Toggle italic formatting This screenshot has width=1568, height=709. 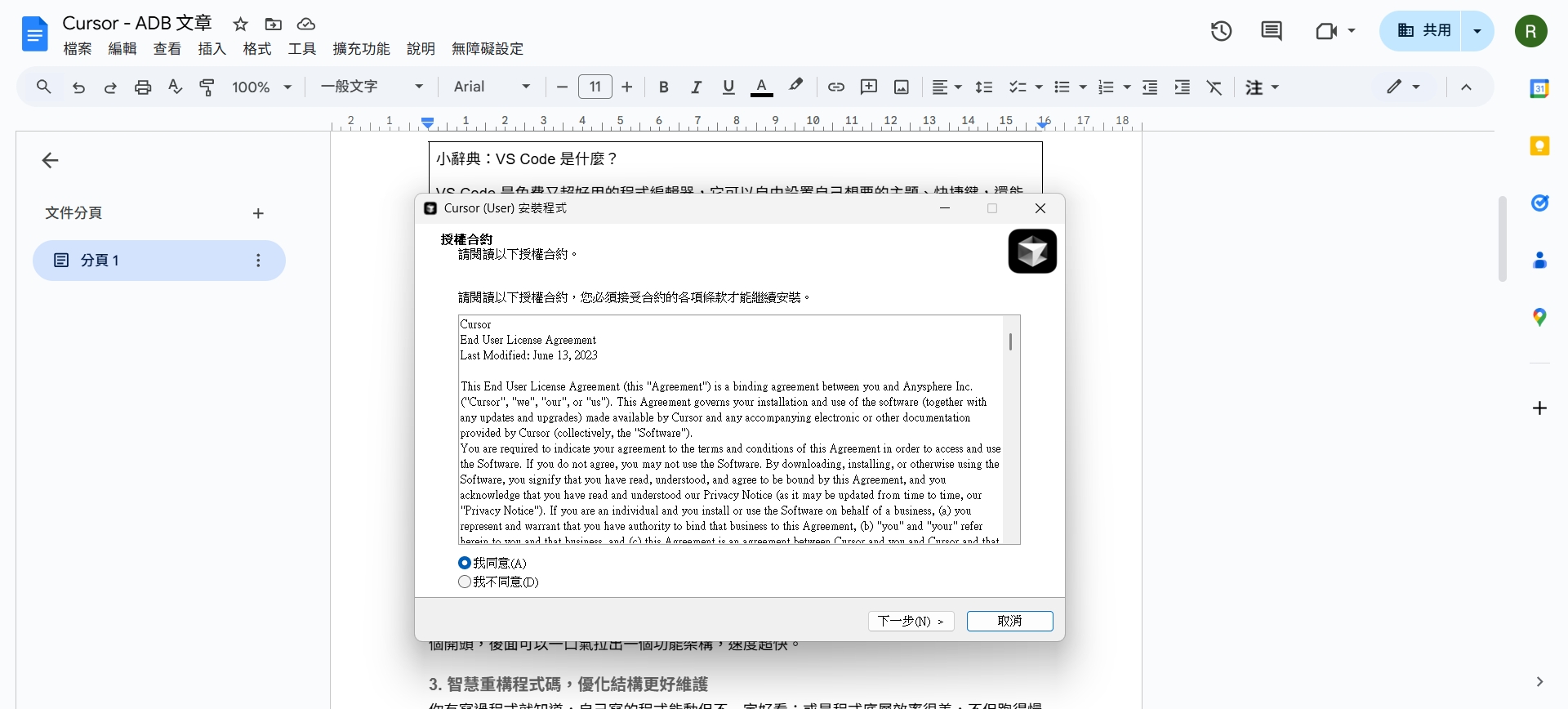coord(696,87)
